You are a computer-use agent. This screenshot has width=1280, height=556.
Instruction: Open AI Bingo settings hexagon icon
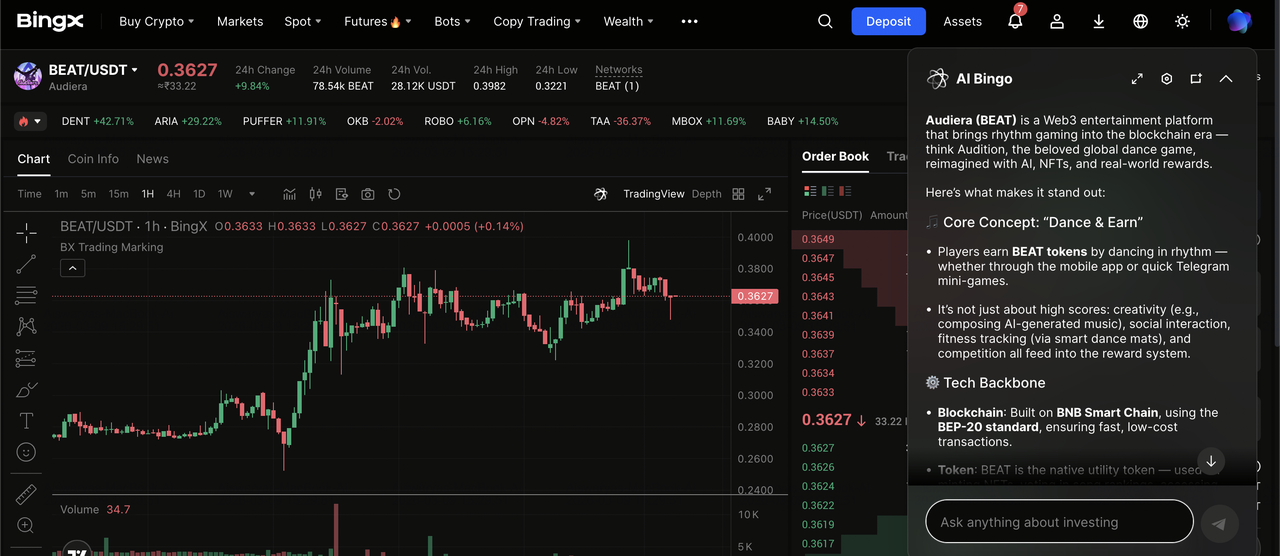coord(1166,79)
